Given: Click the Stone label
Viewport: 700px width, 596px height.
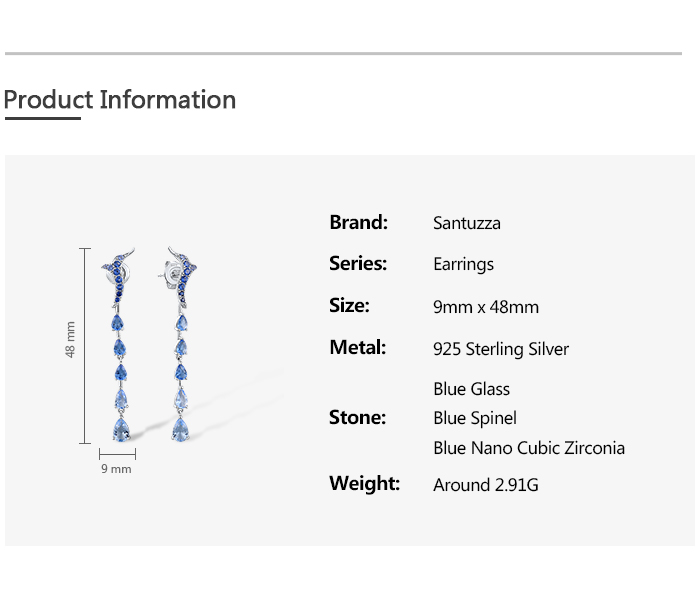Looking at the screenshot, I should (357, 417).
